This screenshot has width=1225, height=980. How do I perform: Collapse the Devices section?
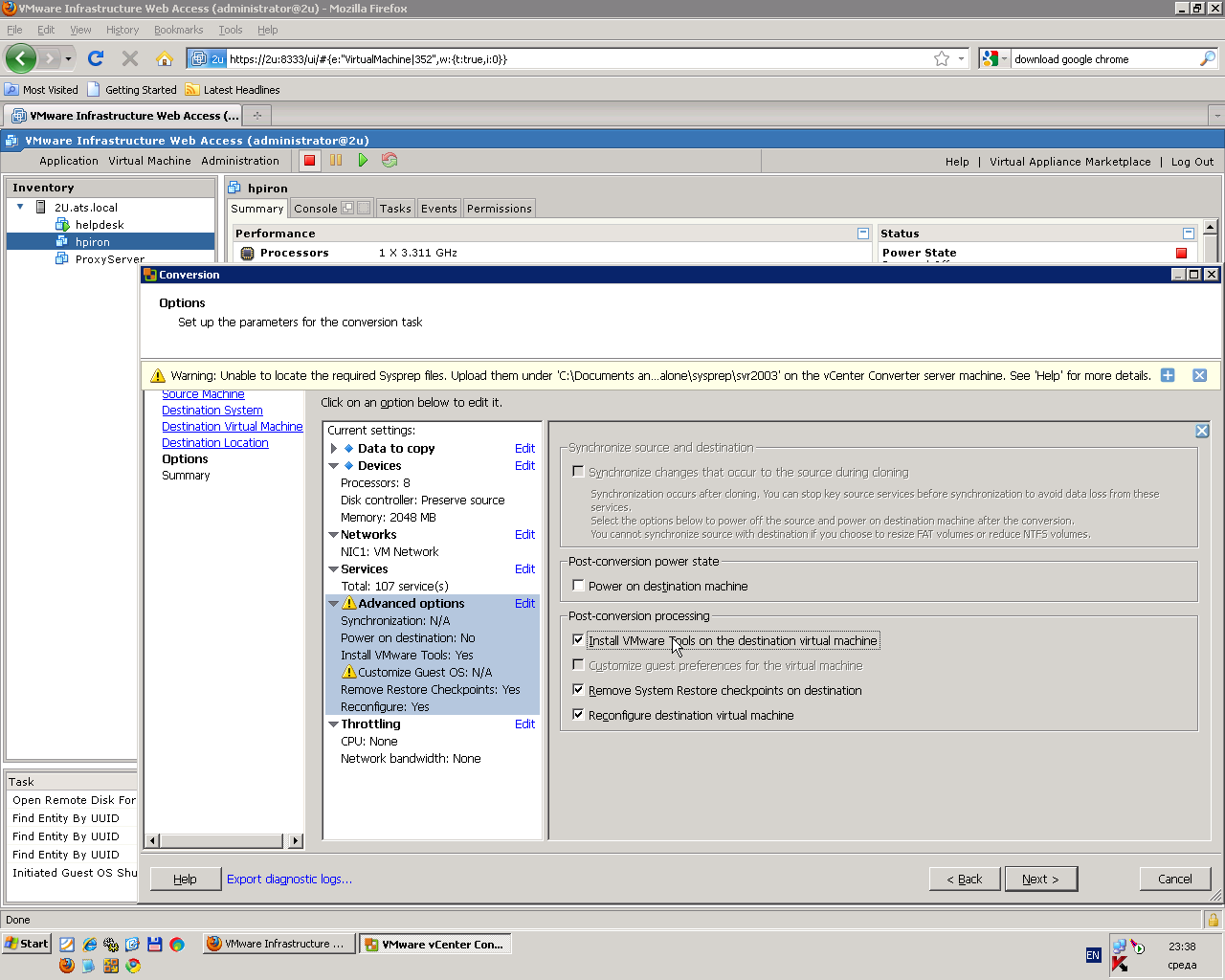(x=334, y=466)
